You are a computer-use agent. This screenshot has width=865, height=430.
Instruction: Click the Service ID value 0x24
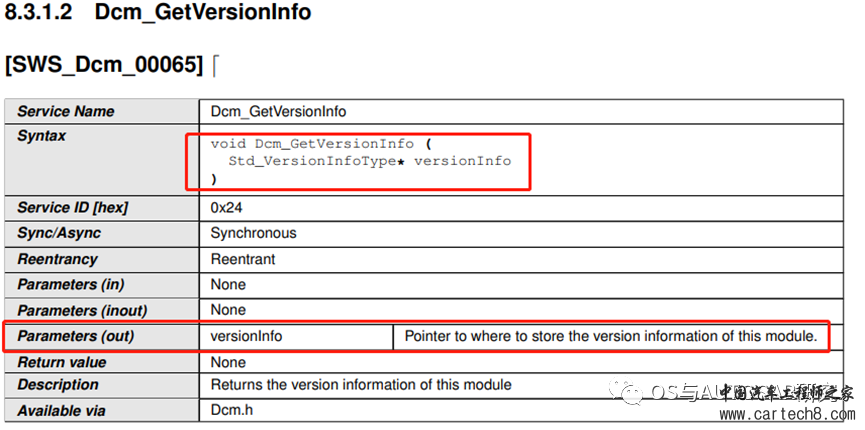click(227, 208)
